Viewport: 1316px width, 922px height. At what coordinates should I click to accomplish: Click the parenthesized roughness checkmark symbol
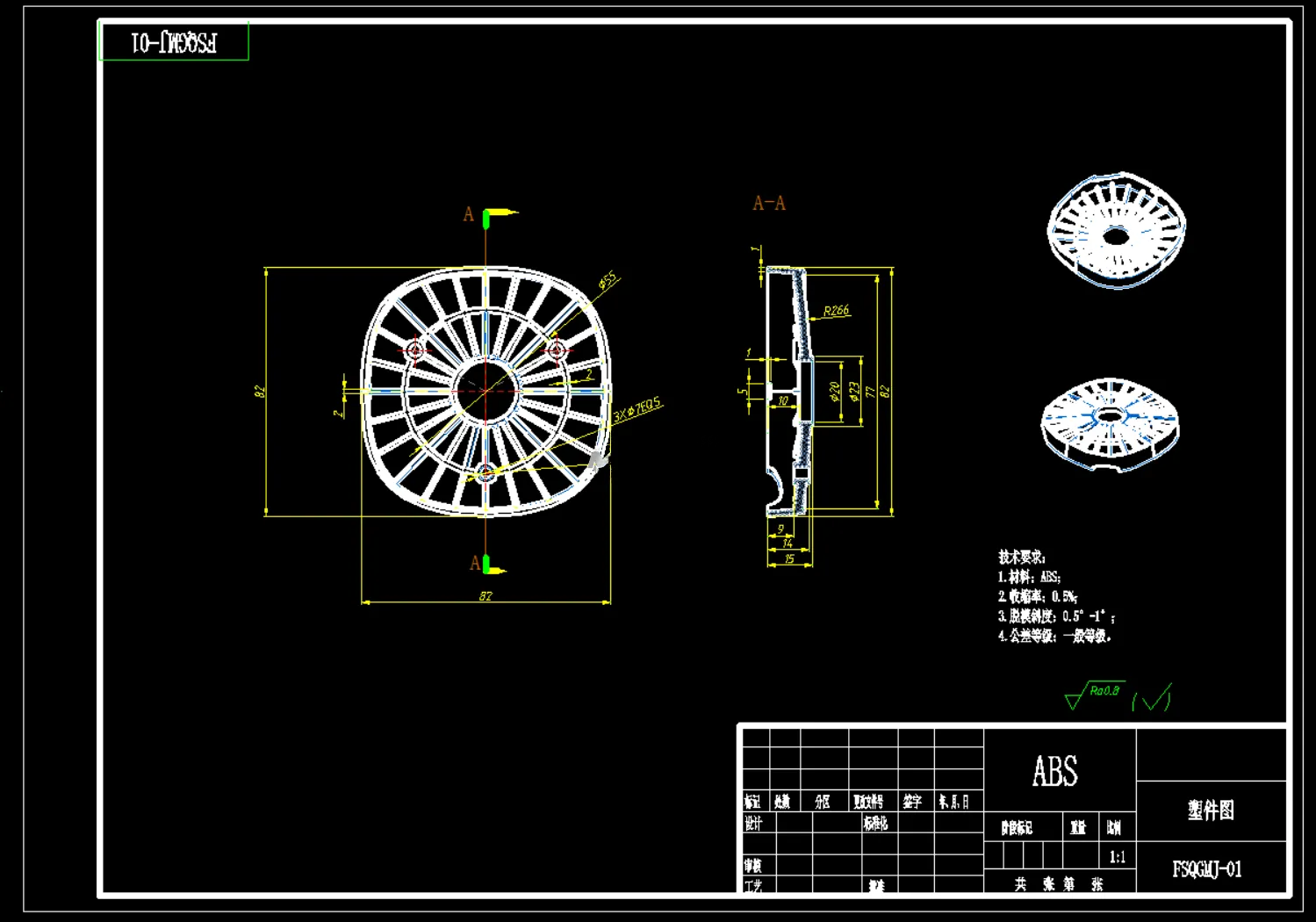point(1152,698)
